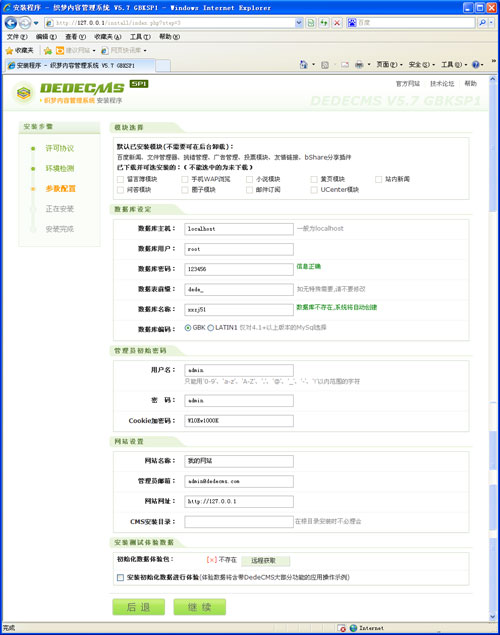Click the green 后退 button

tap(138, 607)
